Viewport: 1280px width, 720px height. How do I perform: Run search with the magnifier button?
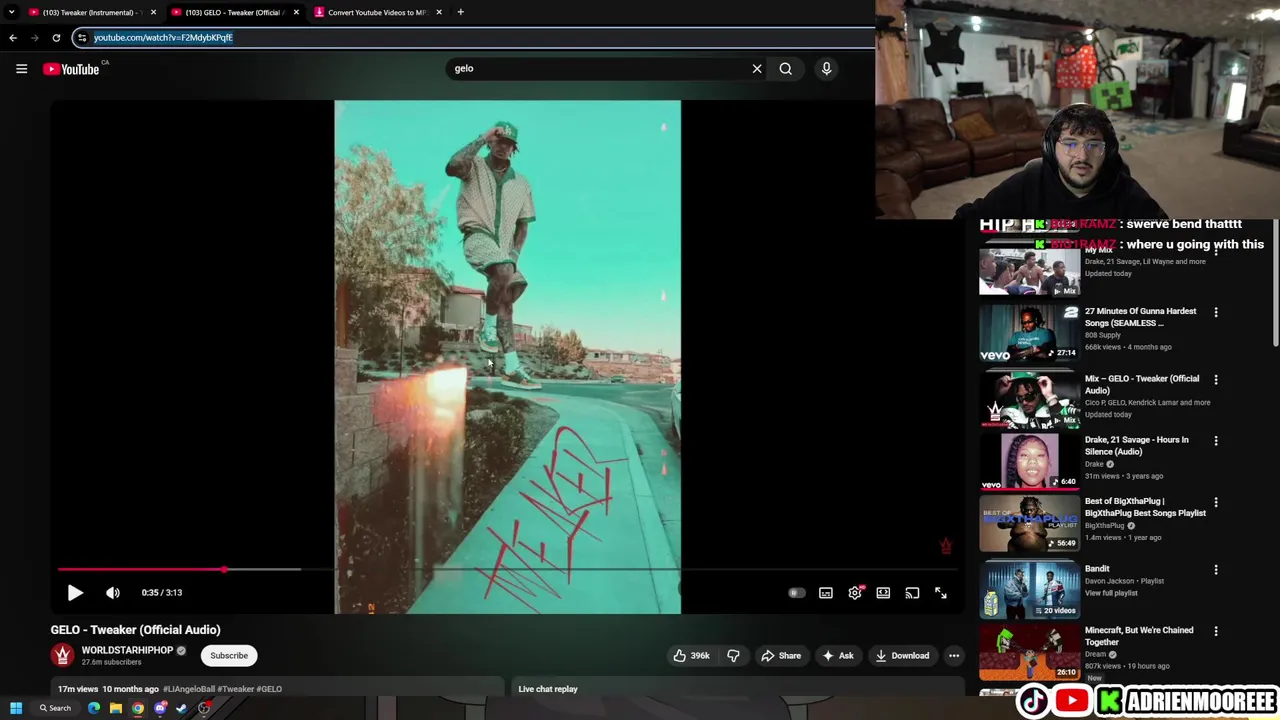click(786, 69)
